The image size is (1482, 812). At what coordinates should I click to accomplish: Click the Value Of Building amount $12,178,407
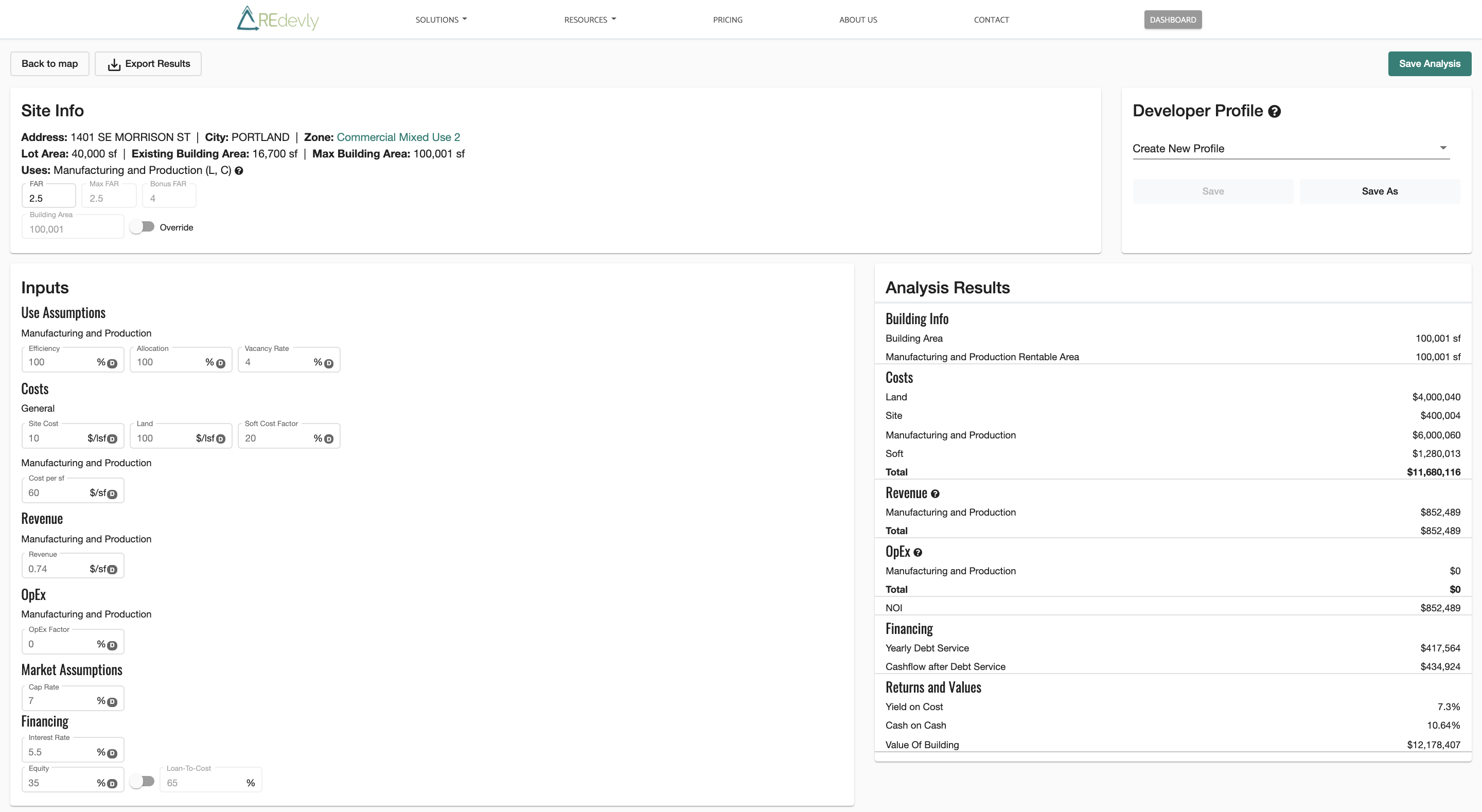tap(1433, 745)
